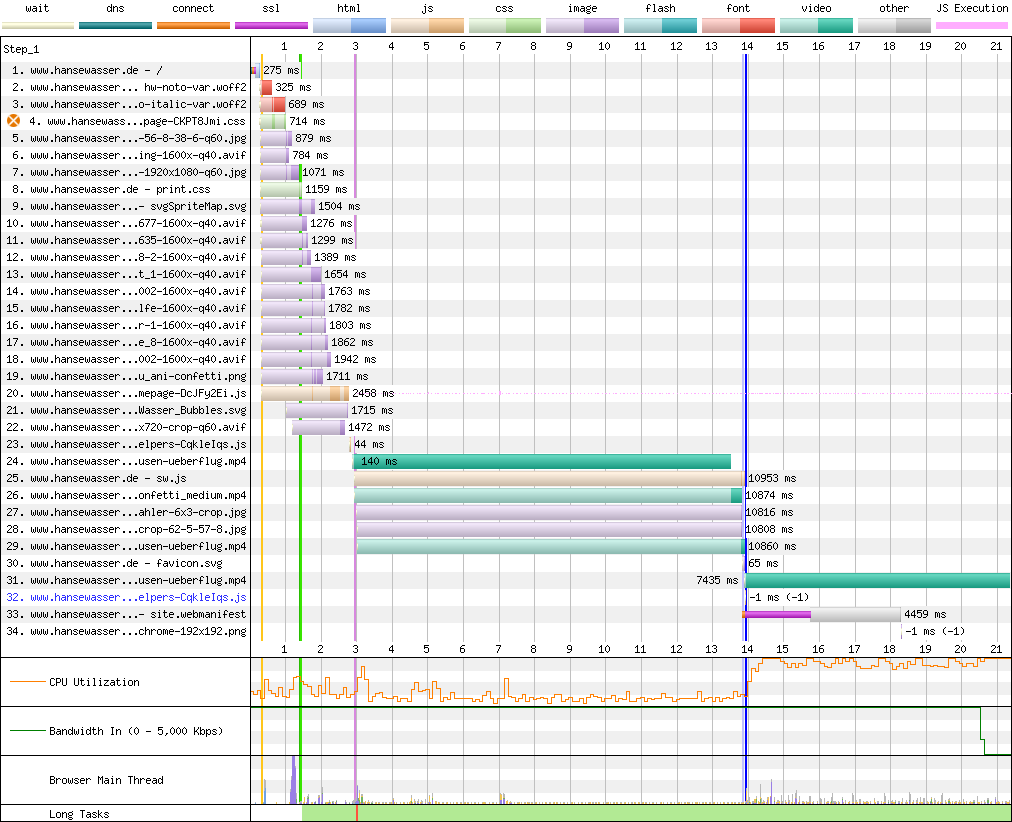The image size is (1012, 822).
Task: Click the 10953 ms timing label
Action: point(772,478)
